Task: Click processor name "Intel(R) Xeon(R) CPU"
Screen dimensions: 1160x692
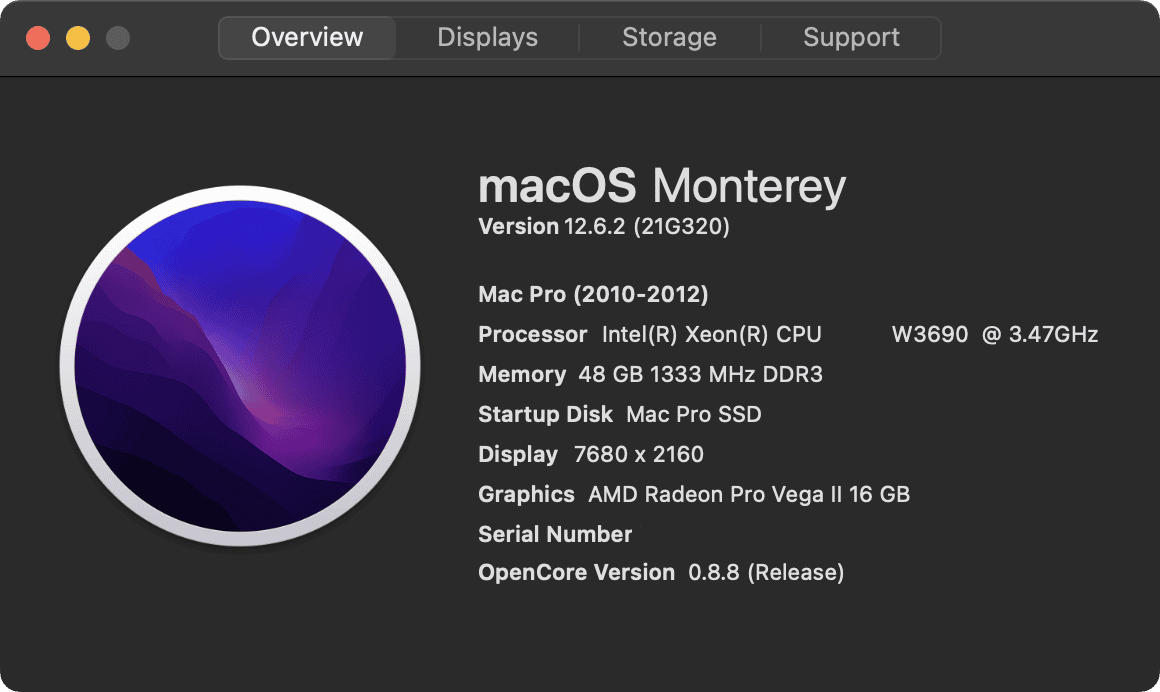Action: click(x=712, y=335)
